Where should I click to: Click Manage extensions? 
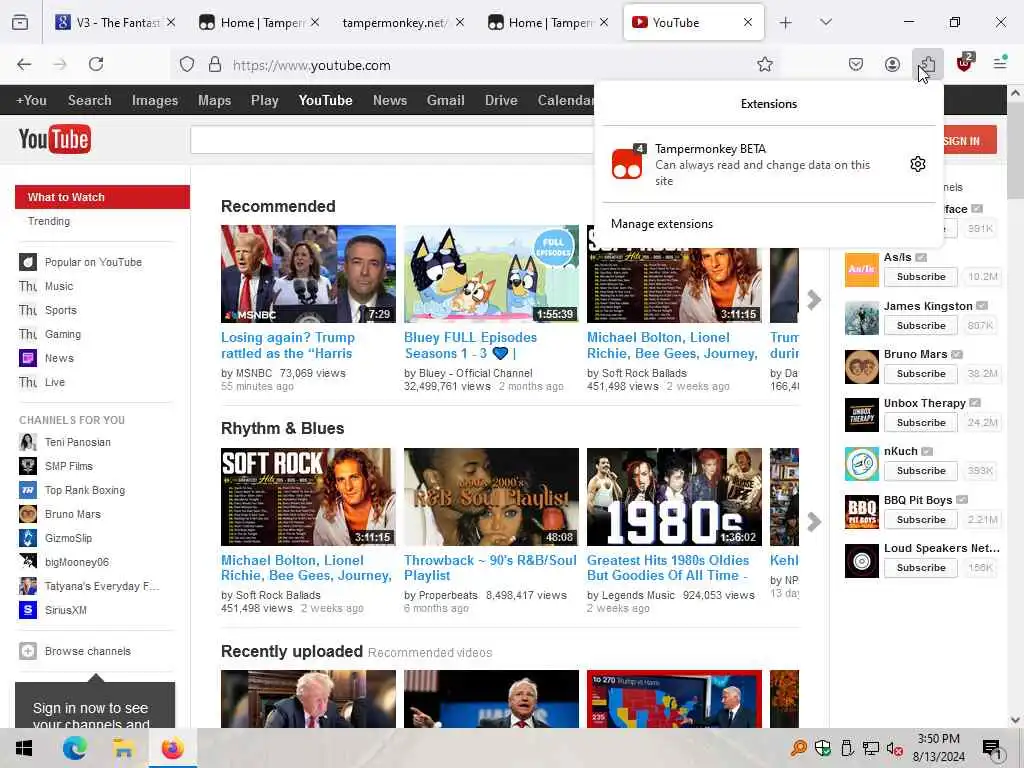coord(662,224)
